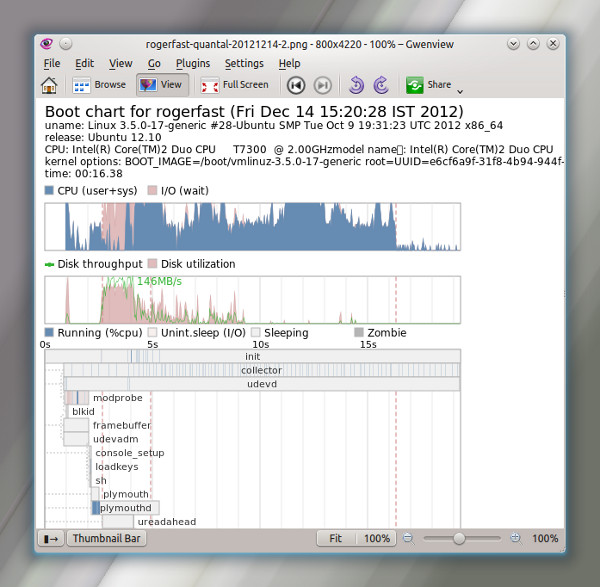Rotate the image right
600x587 pixels.
[x=381, y=85]
